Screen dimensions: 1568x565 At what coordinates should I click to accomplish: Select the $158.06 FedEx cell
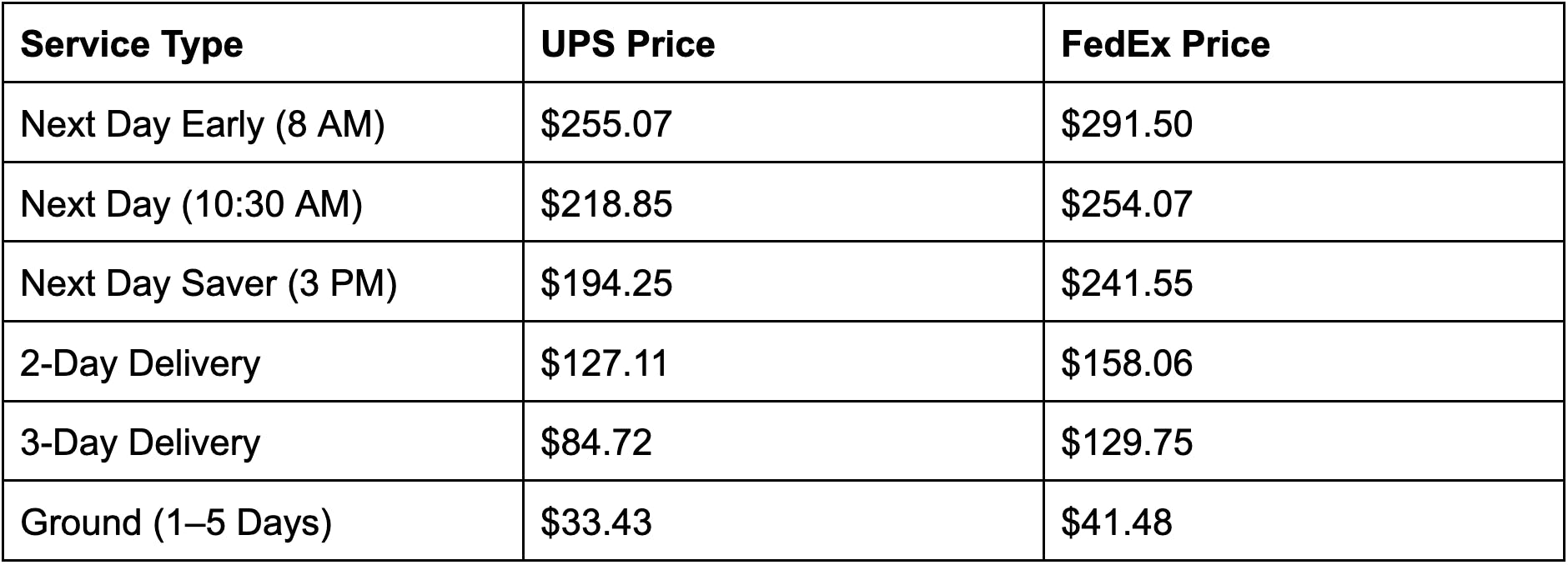1304,362
